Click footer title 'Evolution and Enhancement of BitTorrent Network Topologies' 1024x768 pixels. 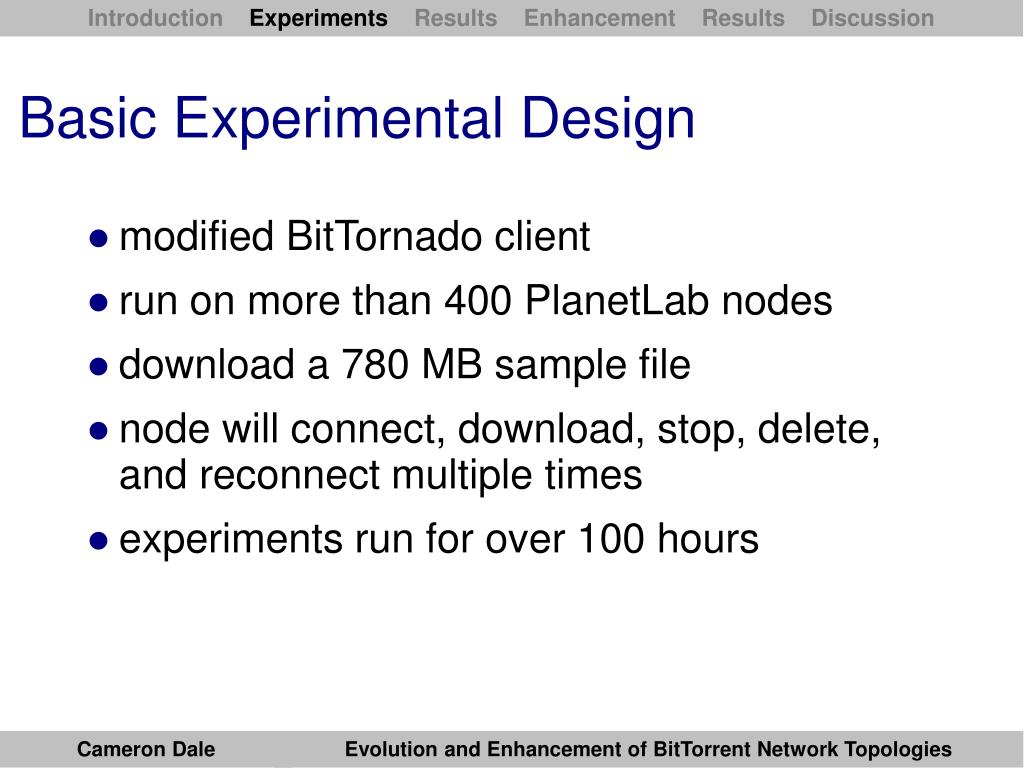point(648,749)
